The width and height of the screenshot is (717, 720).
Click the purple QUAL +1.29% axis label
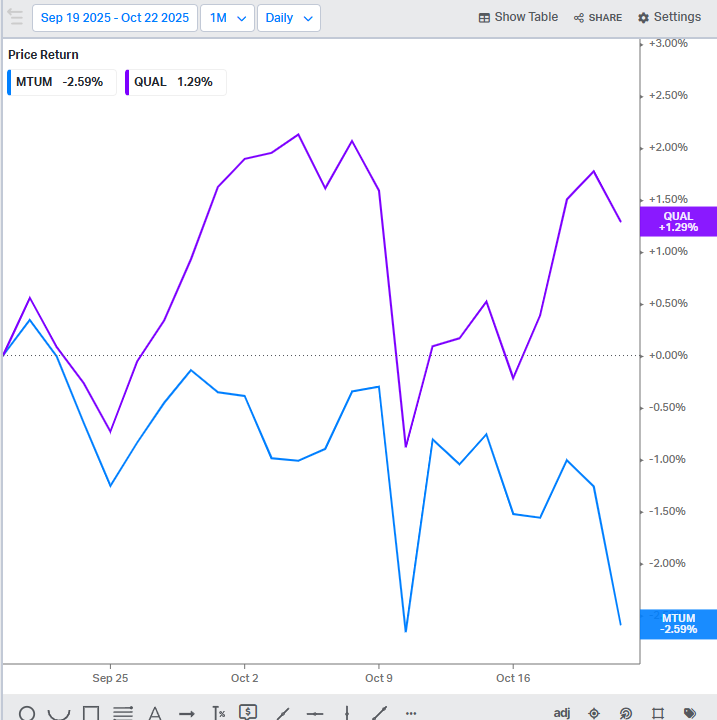point(677,222)
